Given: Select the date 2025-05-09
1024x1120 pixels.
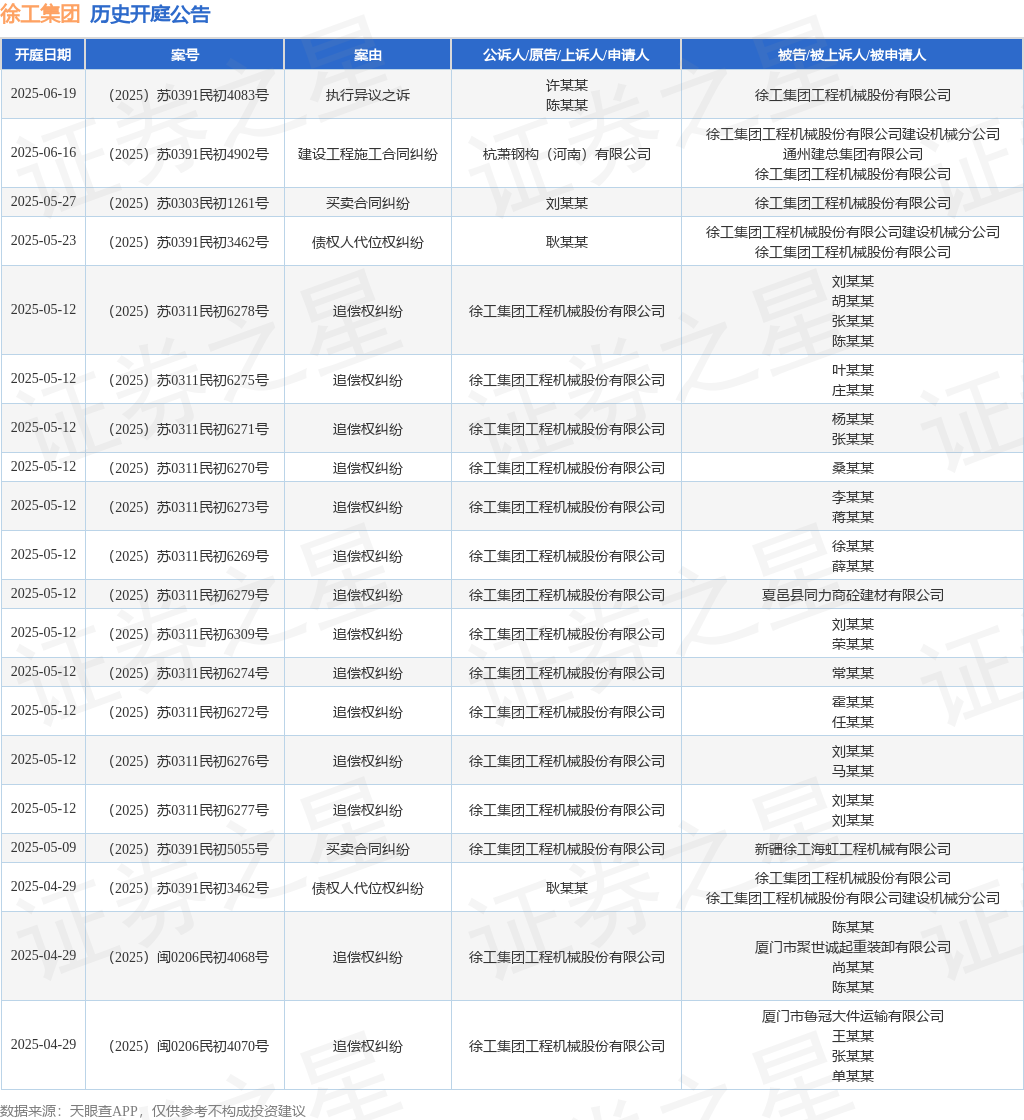Looking at the screenshot, I should coord(44,847).
